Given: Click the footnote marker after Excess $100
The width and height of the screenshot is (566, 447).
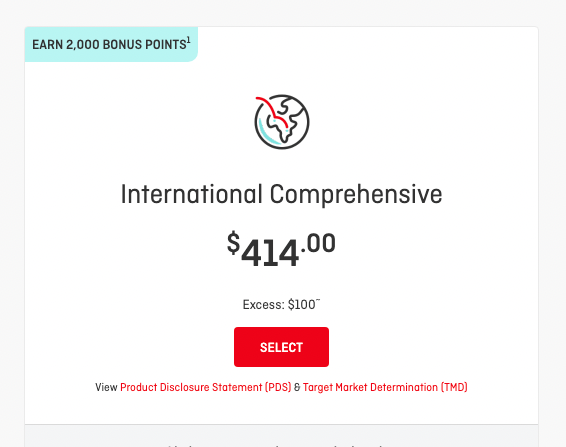Looking at the screenshot, I should tap(318, 300).
